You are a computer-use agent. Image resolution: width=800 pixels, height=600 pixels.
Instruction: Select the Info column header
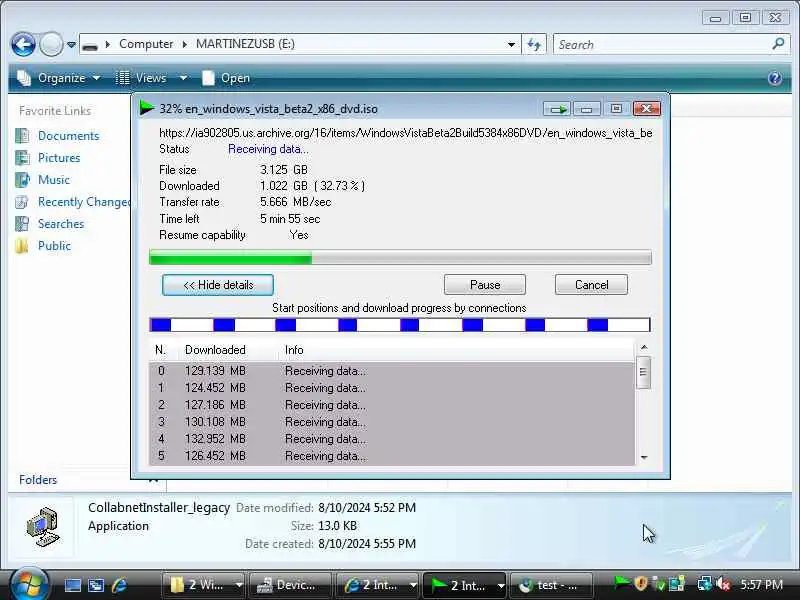point(294,350)
